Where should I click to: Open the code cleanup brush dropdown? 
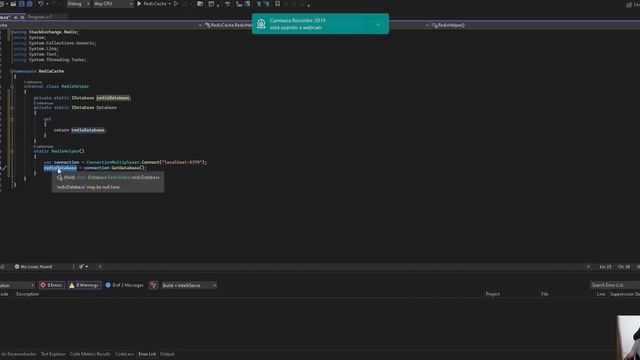coord(83,267)
